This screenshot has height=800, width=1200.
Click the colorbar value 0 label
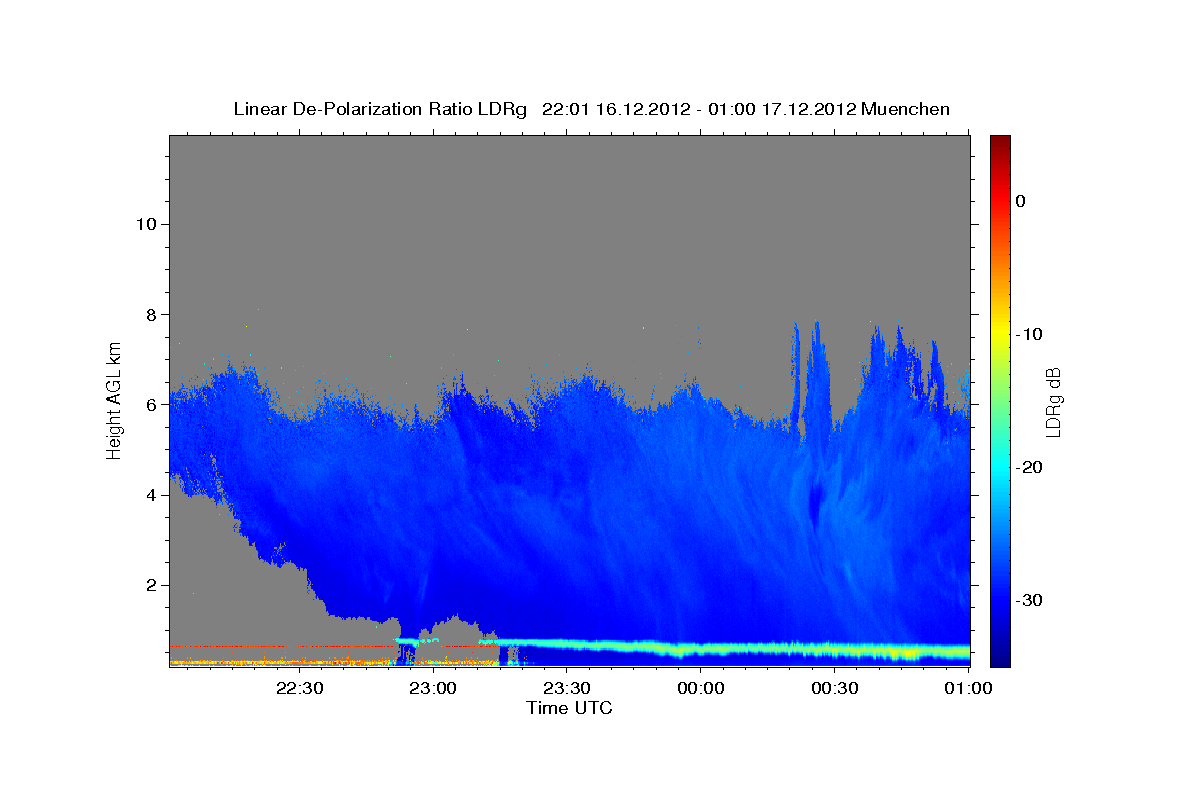[x=1021, y=201]
